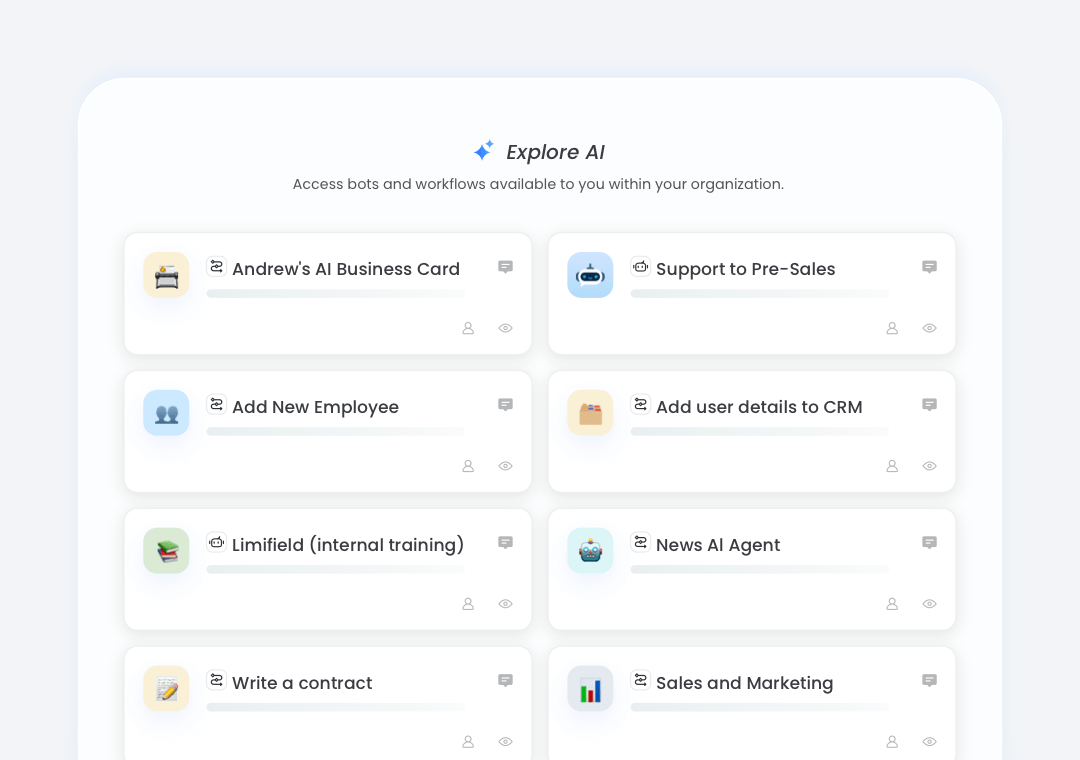Image resolution: width=1080 pixels, height=760 pixels.
Task: Click user icon on Limifield card
Action: [468, 604]
